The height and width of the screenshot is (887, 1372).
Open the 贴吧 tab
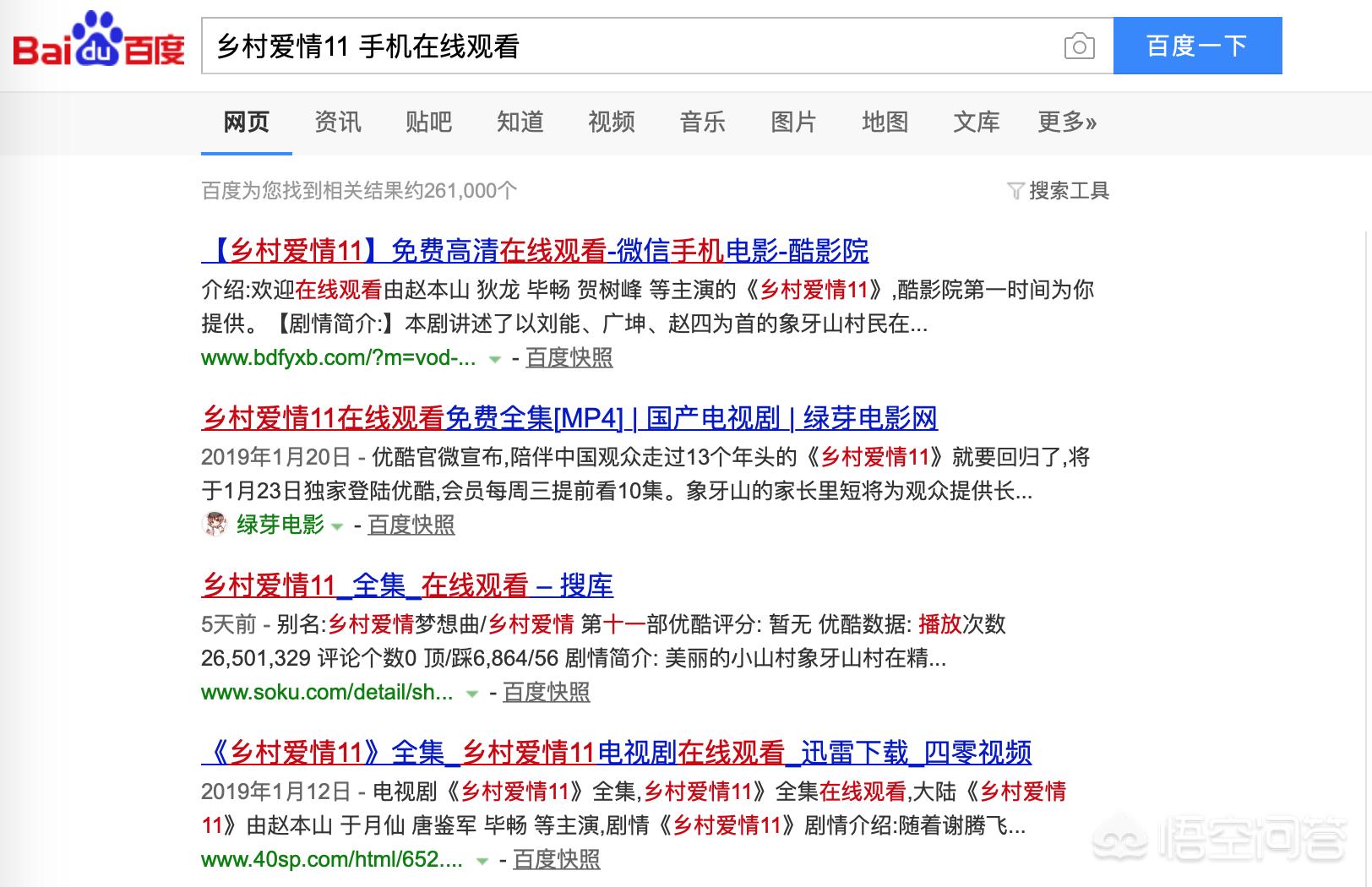coord(429,122)
